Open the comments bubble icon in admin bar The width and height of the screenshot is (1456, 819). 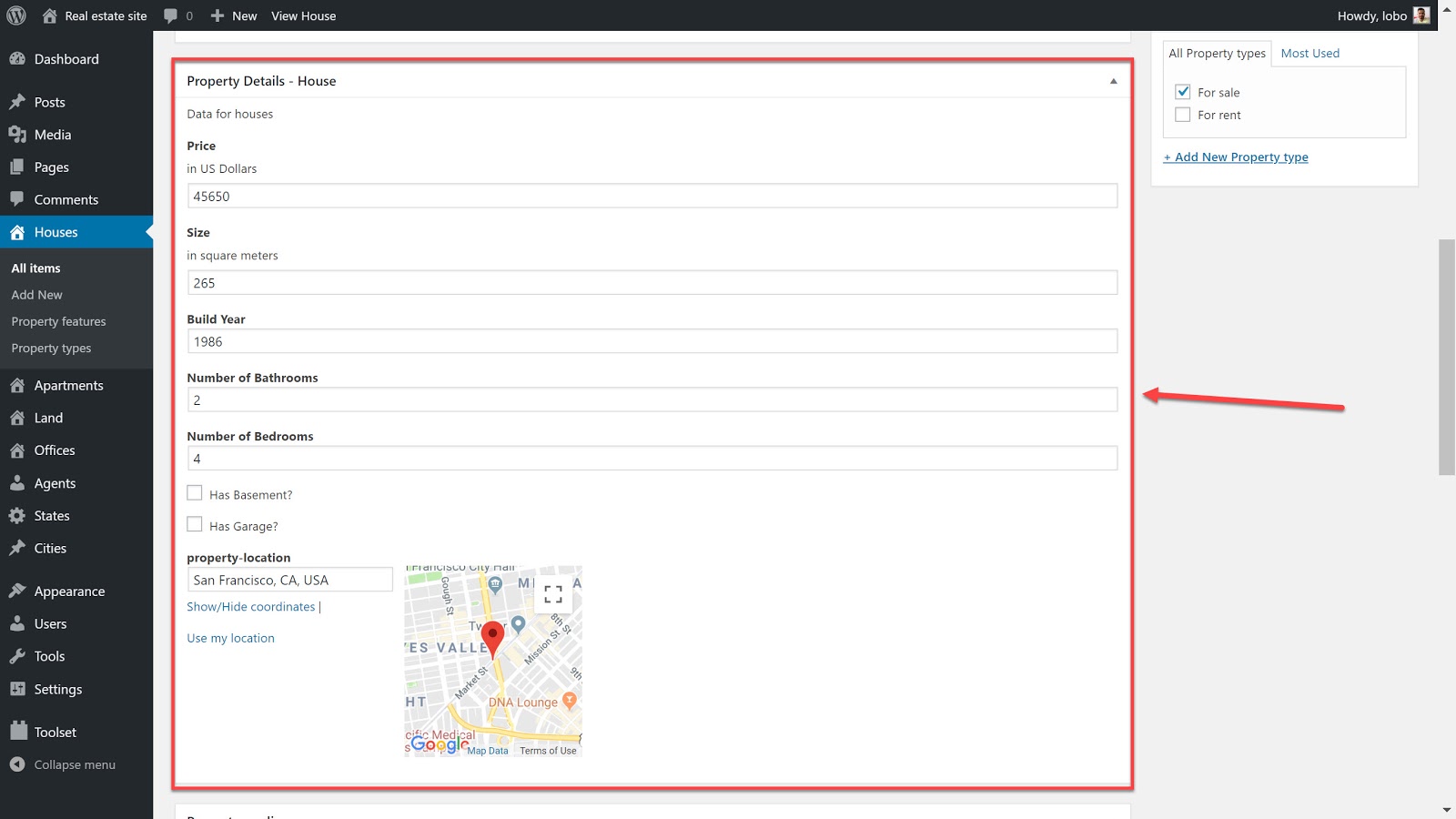click(171, 15)
